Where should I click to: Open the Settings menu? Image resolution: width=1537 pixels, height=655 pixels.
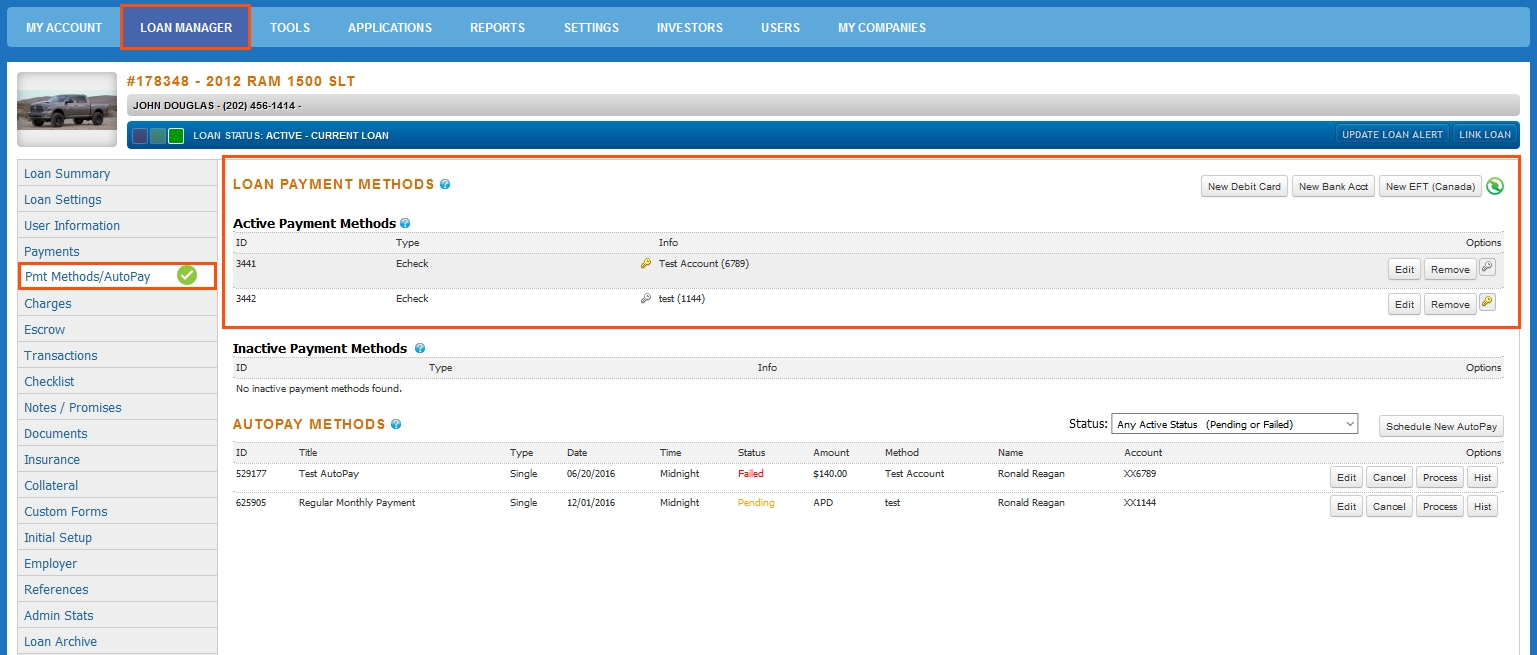point(591,28)
